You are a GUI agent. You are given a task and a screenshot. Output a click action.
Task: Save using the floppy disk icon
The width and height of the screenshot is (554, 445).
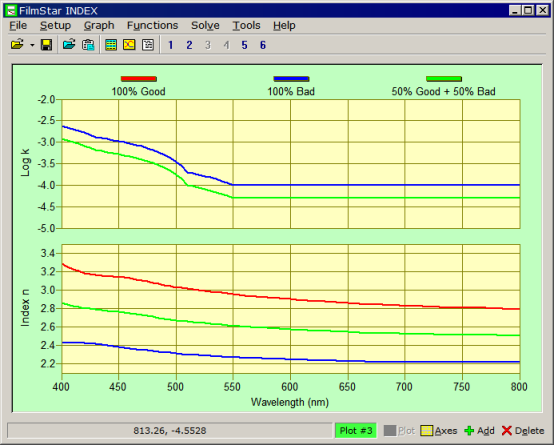46,45
